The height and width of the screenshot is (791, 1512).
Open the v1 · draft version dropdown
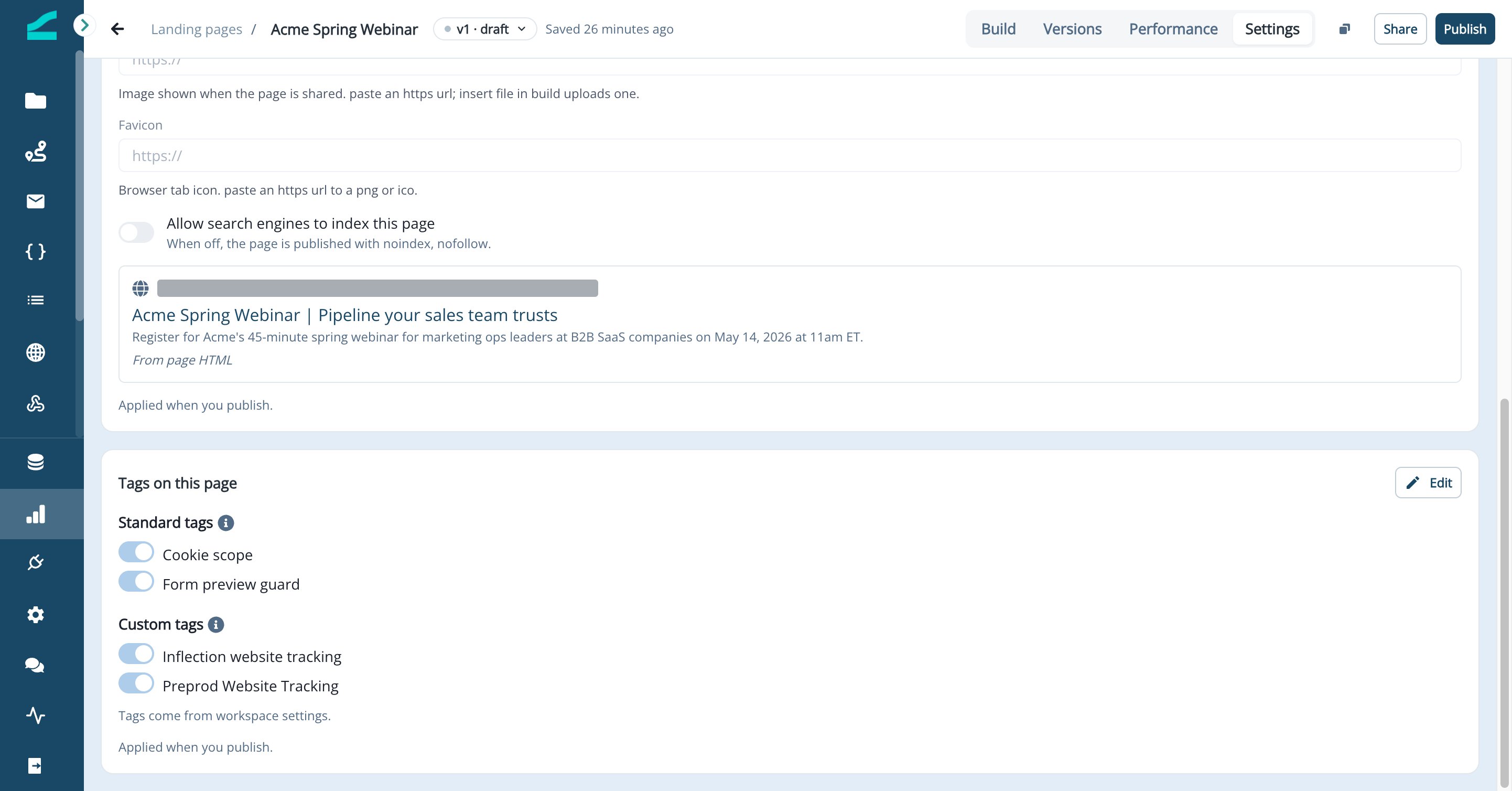pyautogui.click(x=485, y=29)
